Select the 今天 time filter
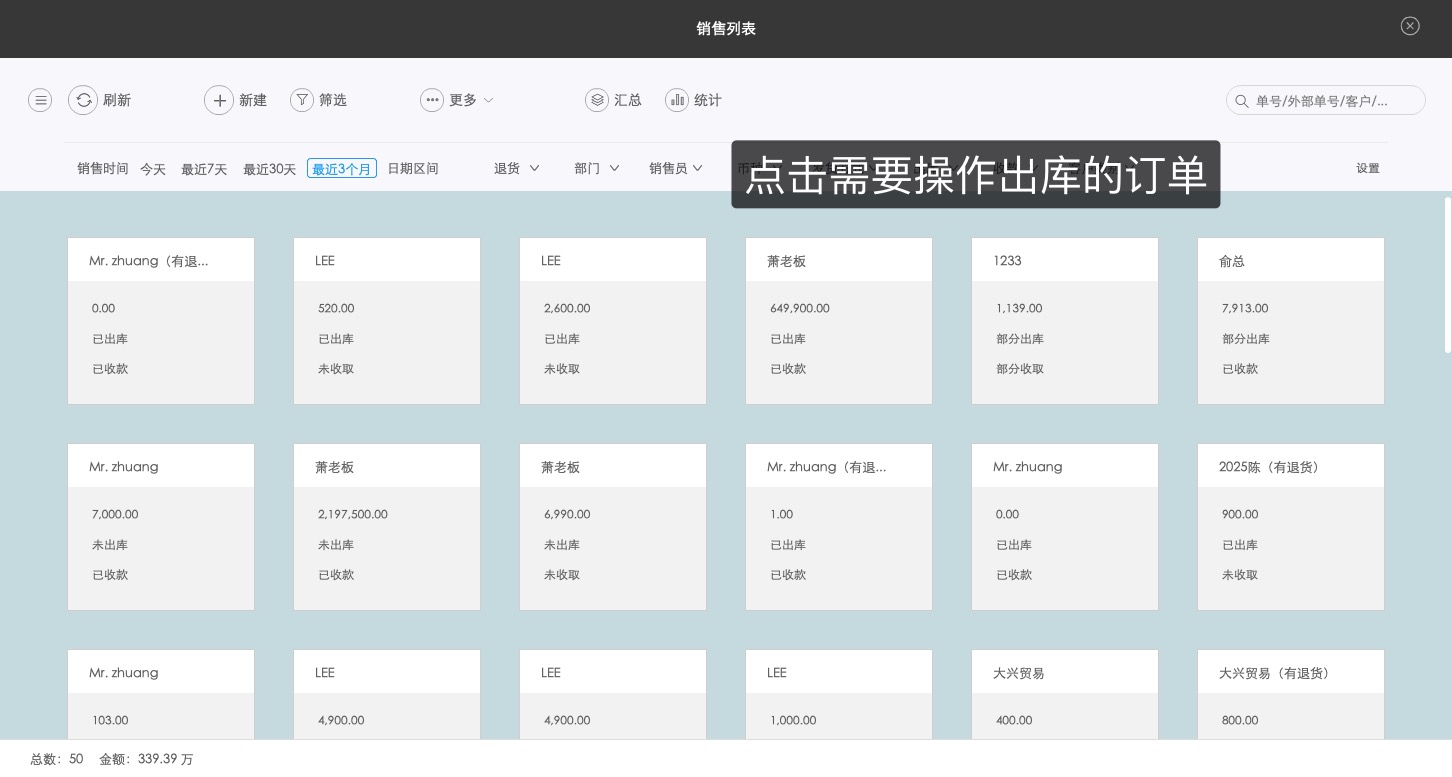1452x777 pixels. click(x=154, y=168)
